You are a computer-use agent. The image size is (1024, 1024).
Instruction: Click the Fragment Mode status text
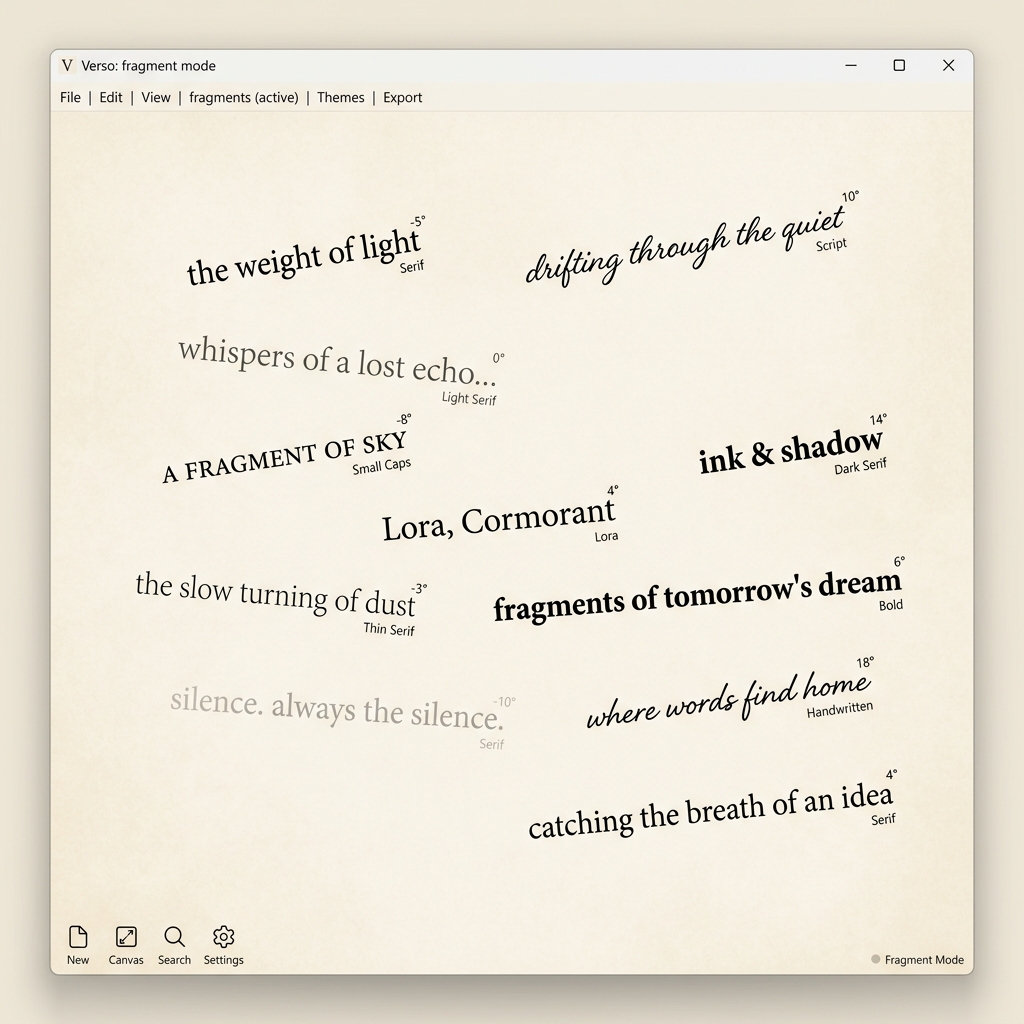[x=924, y=959]
